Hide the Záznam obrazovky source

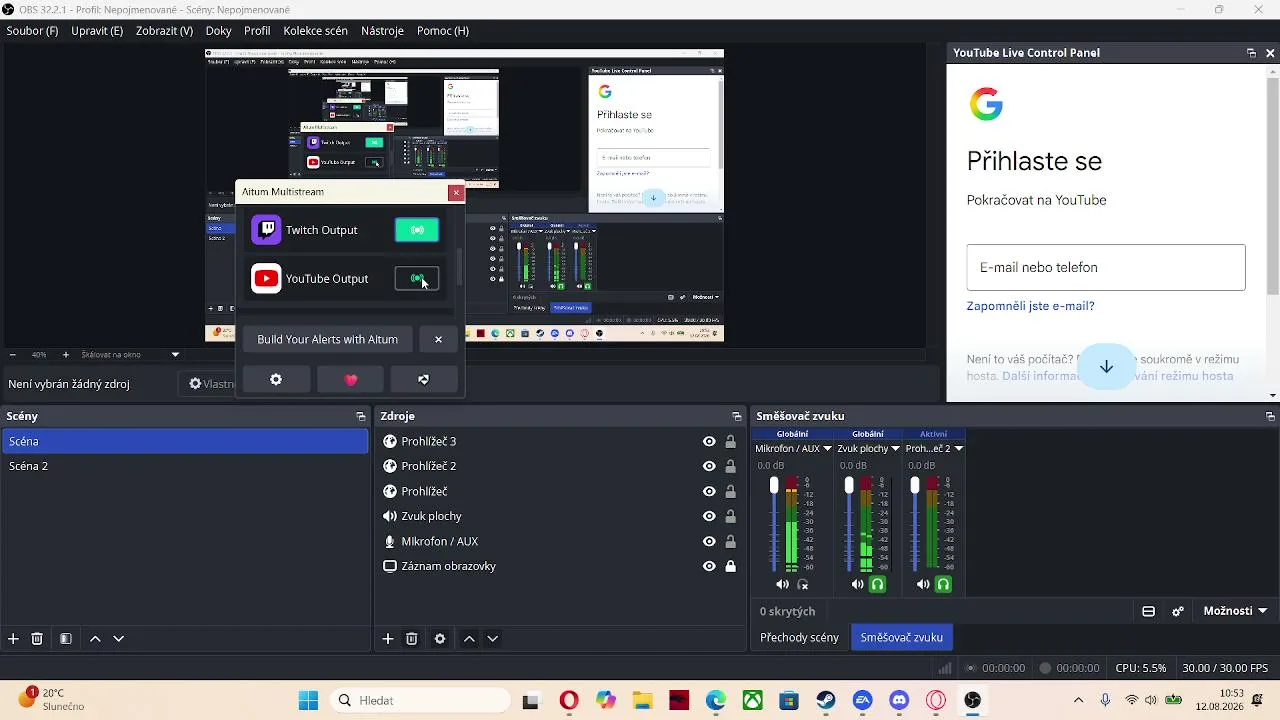709,566
